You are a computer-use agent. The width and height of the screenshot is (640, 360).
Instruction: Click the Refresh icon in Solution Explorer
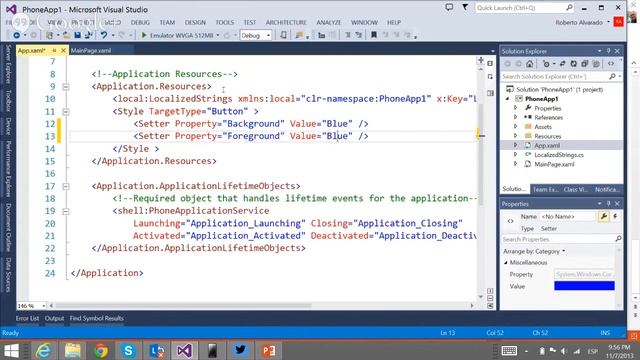[x=573, y=64]
